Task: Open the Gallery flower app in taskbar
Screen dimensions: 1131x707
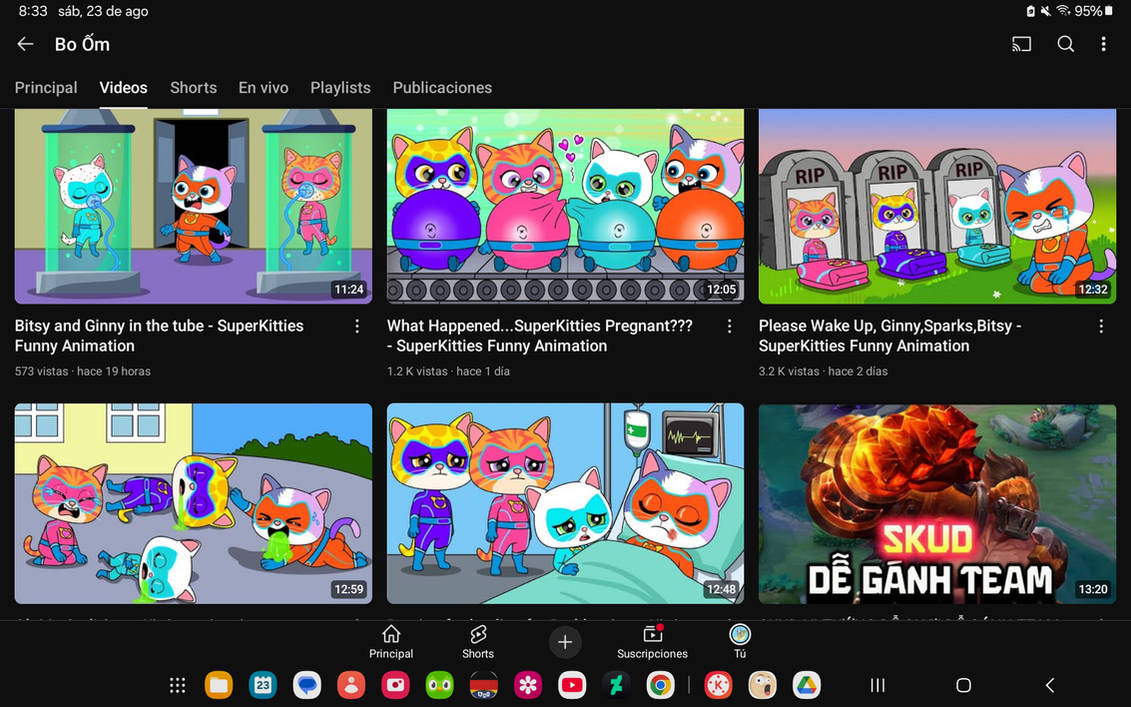Action: click(528, 685)
